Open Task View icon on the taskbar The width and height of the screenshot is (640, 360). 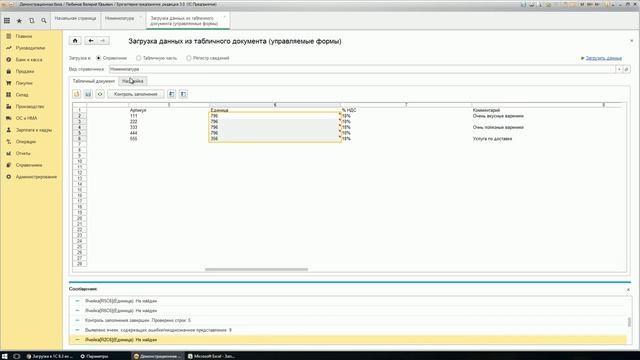(17, 356)
